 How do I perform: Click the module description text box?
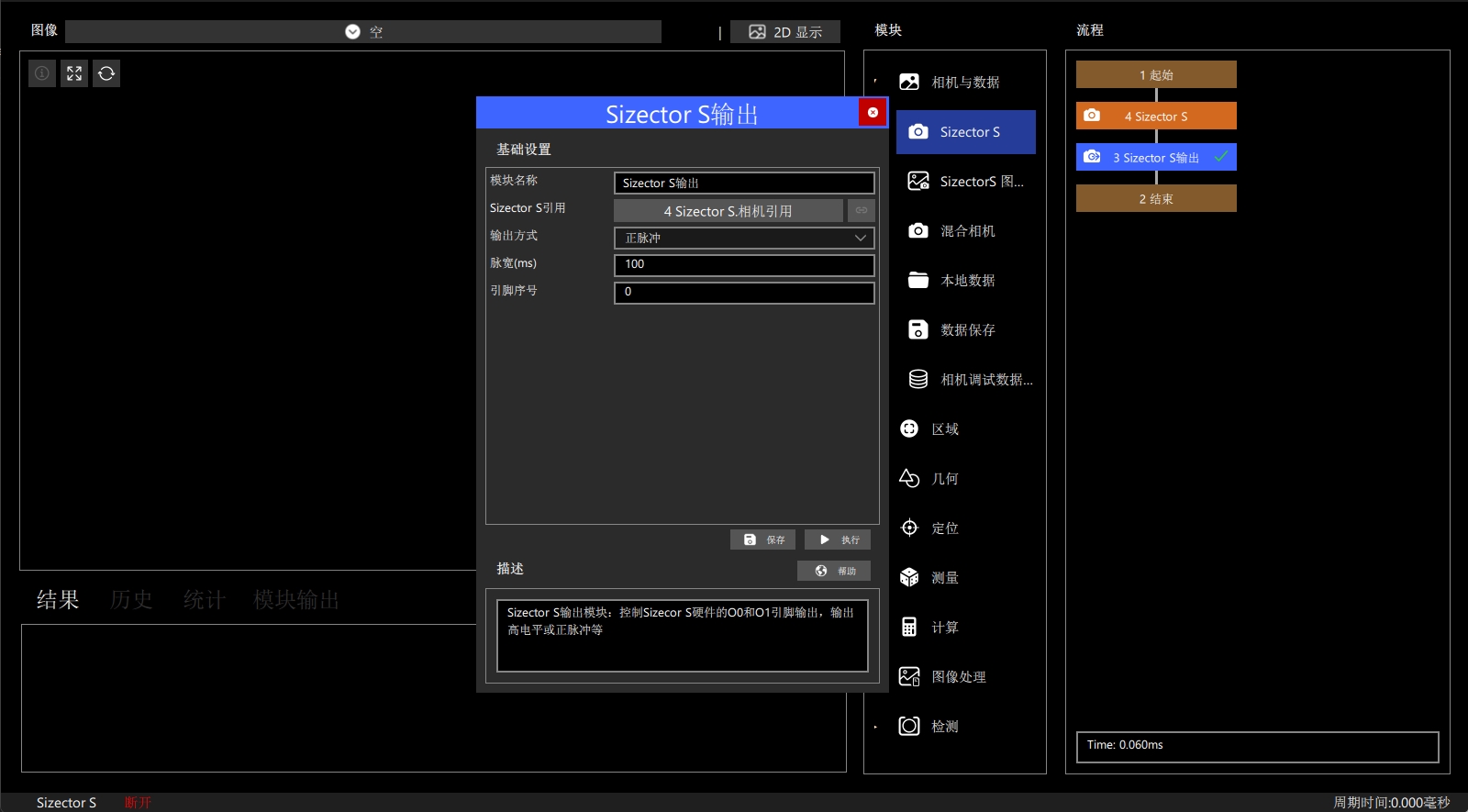(x=683, y=635)
